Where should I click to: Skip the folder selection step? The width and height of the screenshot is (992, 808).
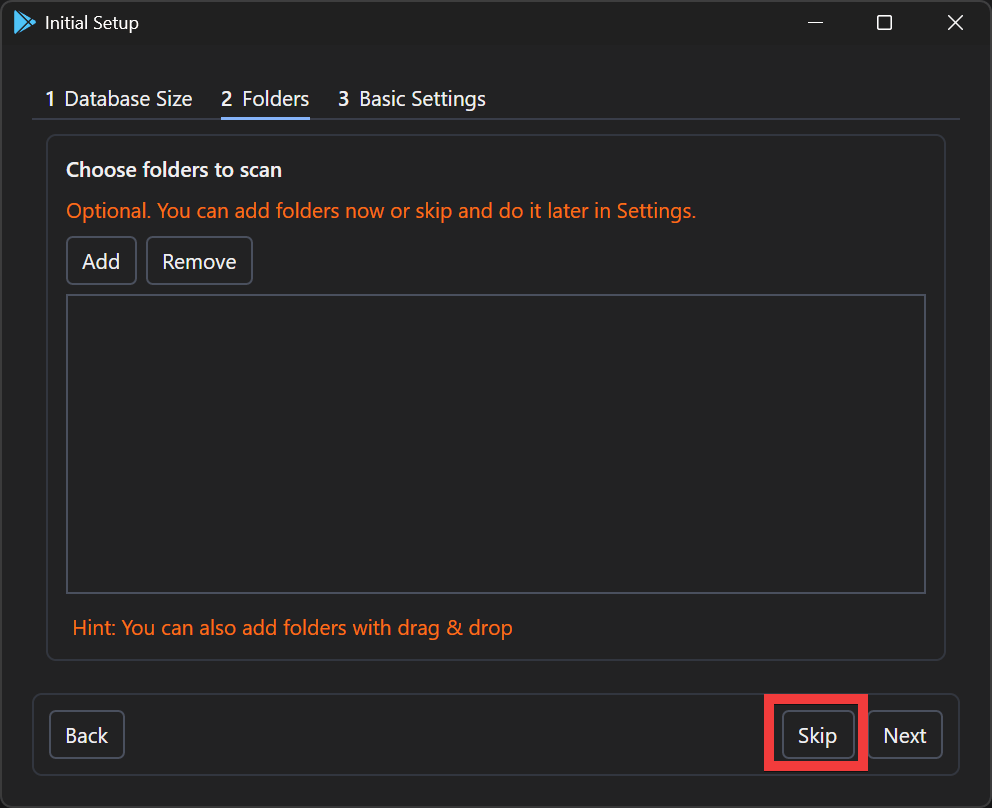pyautogui.click(x=817, y=735)
